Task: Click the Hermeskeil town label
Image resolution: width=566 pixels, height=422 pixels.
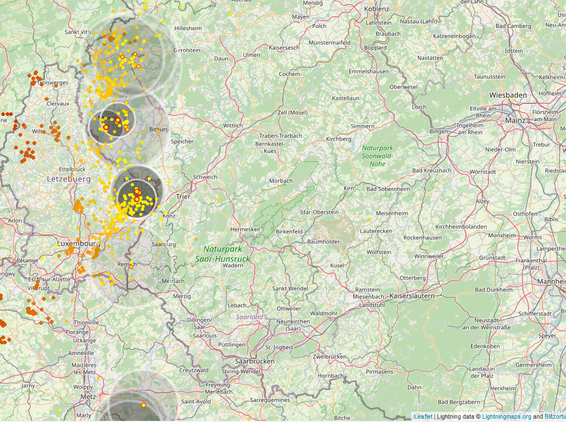Action: 245,229
